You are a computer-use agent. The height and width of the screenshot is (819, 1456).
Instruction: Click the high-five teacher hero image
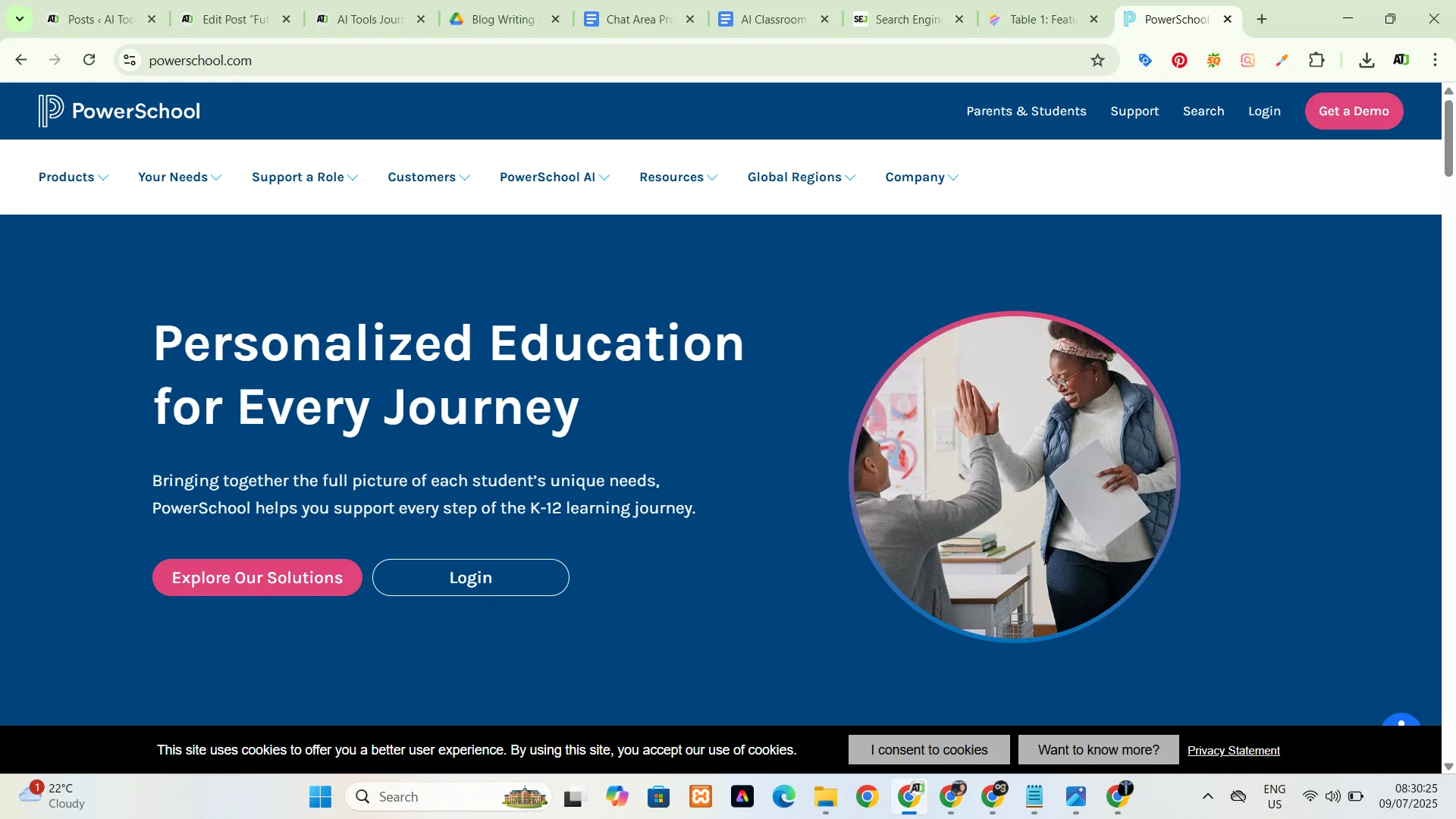(1014, 476)
